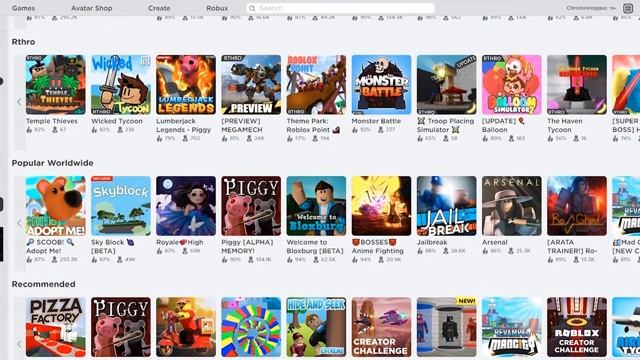640x360 pixels.
Task: Open Theme Park Roblox Point thumbnail
Action: 316,85
